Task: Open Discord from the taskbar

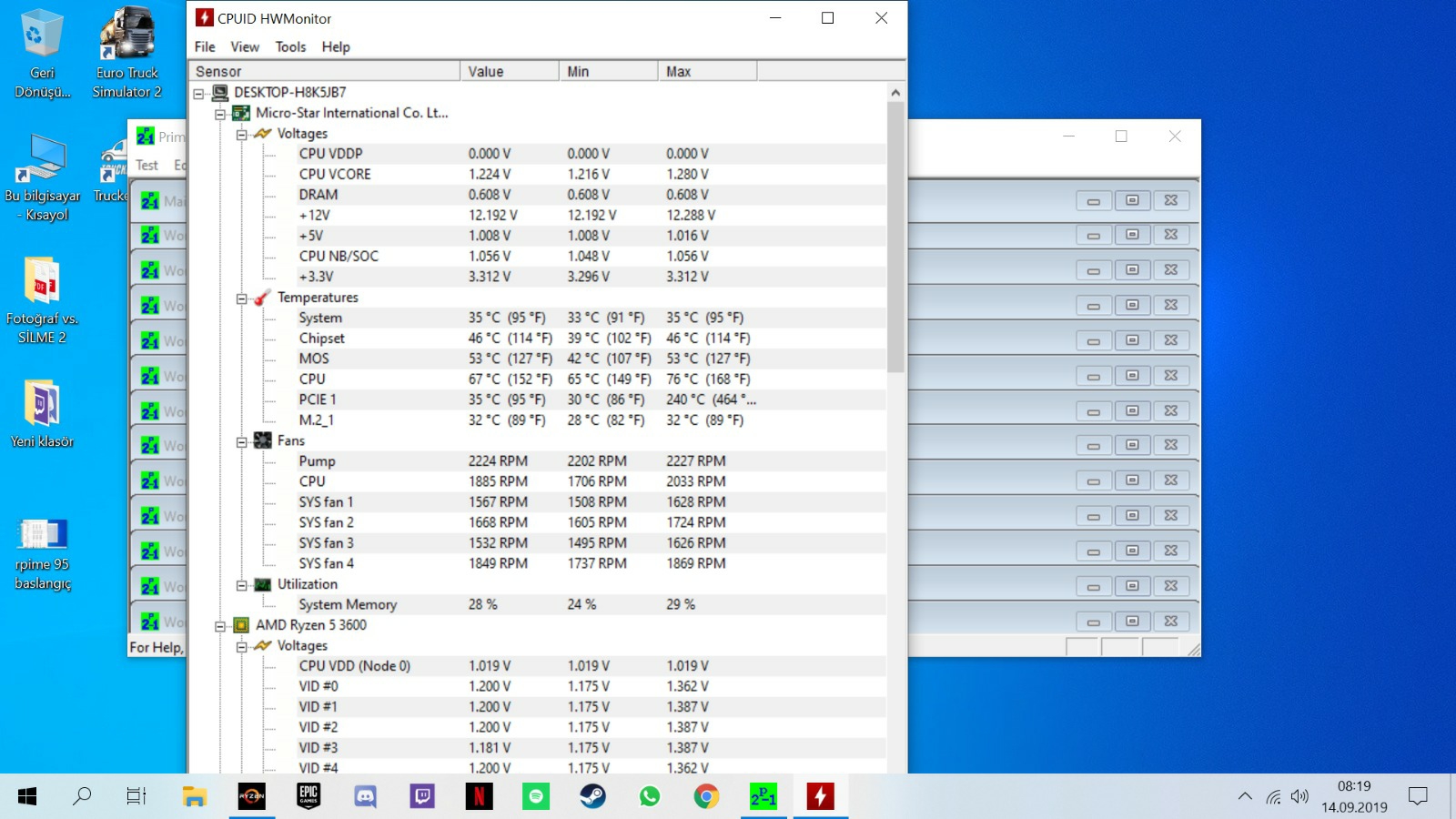Action: (365, 797)
